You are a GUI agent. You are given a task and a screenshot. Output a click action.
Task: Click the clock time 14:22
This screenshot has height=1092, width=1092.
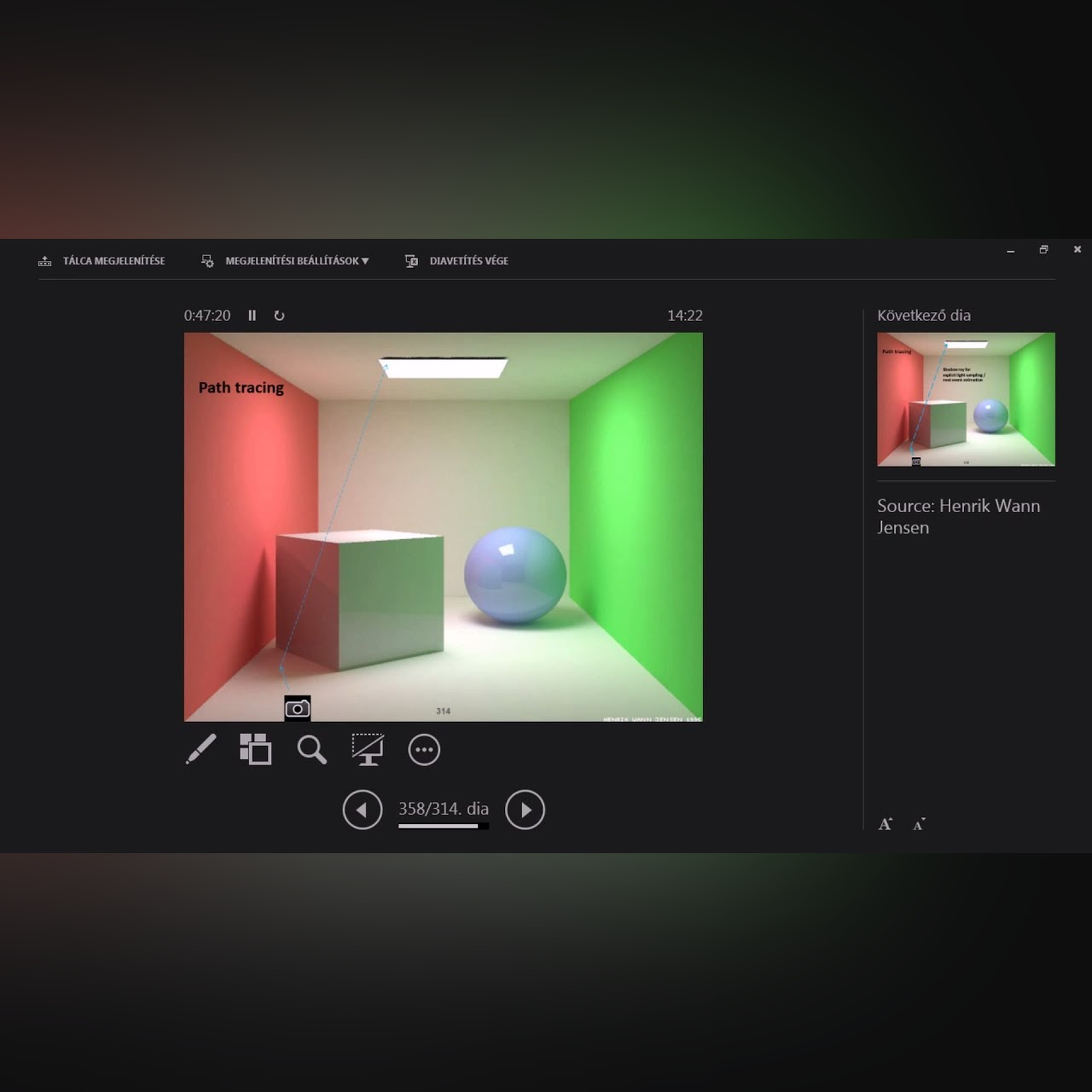[x=684, y=315]
